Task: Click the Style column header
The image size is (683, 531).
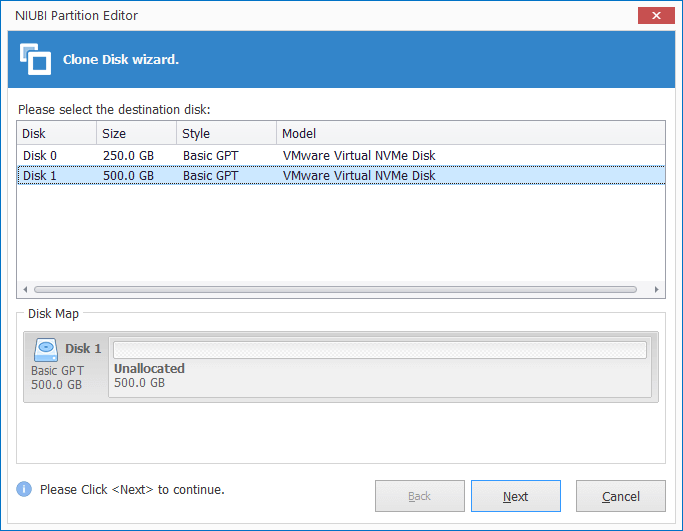Action: pyautogui.click(x=226, y=133)
